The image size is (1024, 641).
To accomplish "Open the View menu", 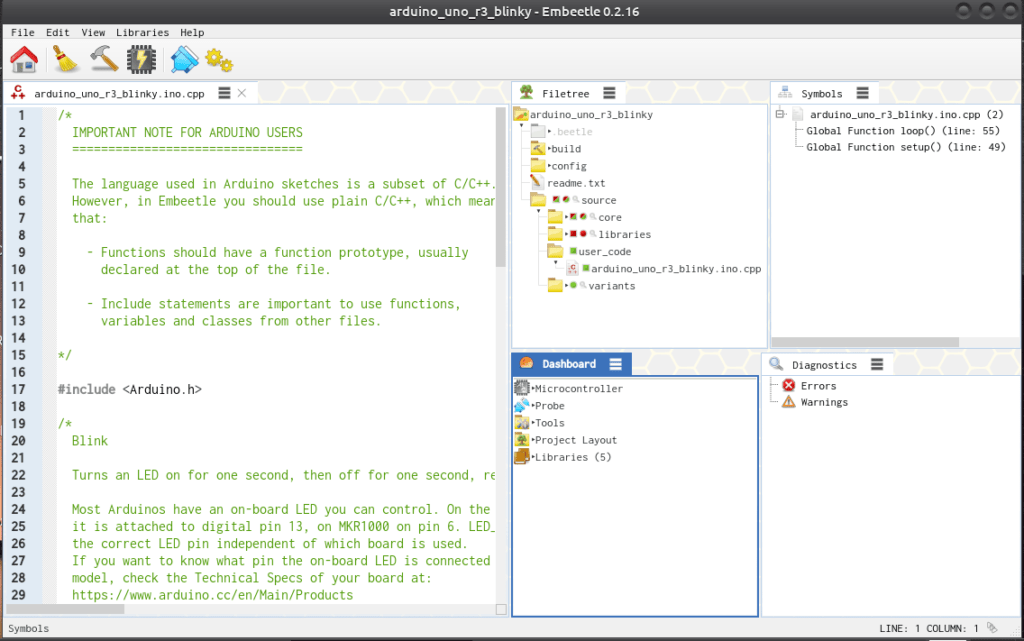I will pyautogui.click(x=93, y=32).
